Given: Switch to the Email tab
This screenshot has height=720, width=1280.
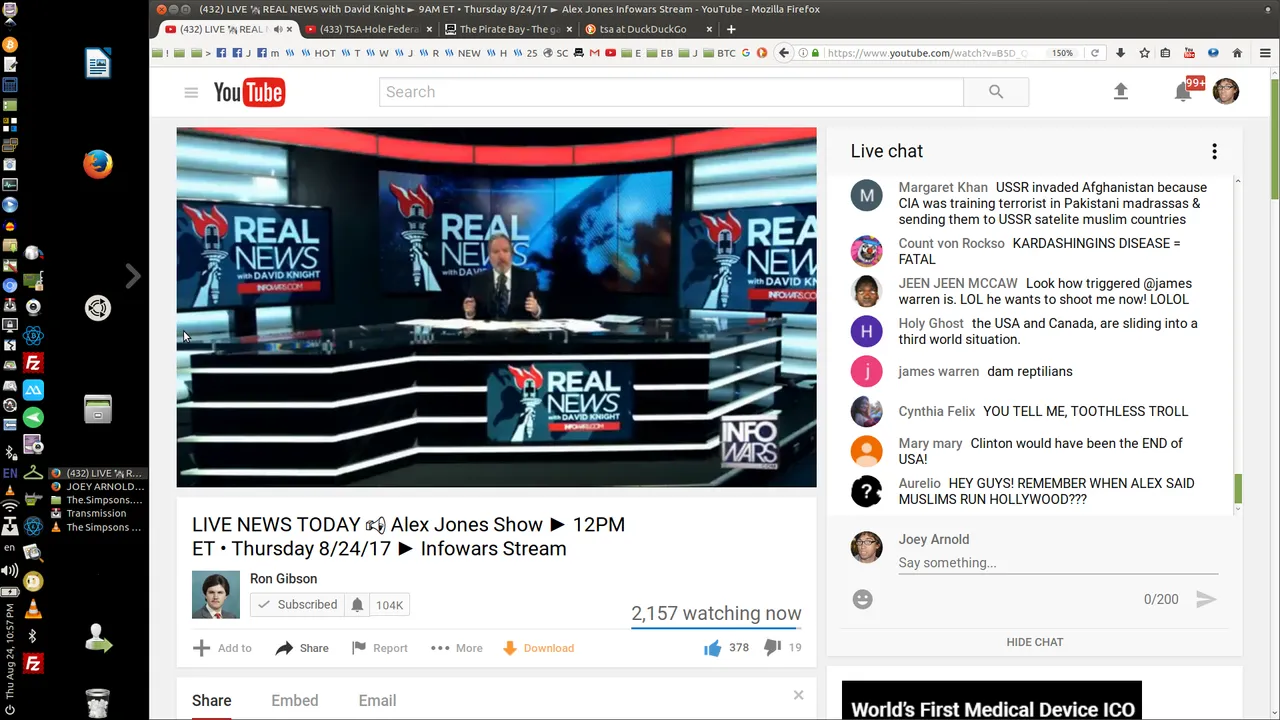Looking at the screenshot, I should coord(377,701).
